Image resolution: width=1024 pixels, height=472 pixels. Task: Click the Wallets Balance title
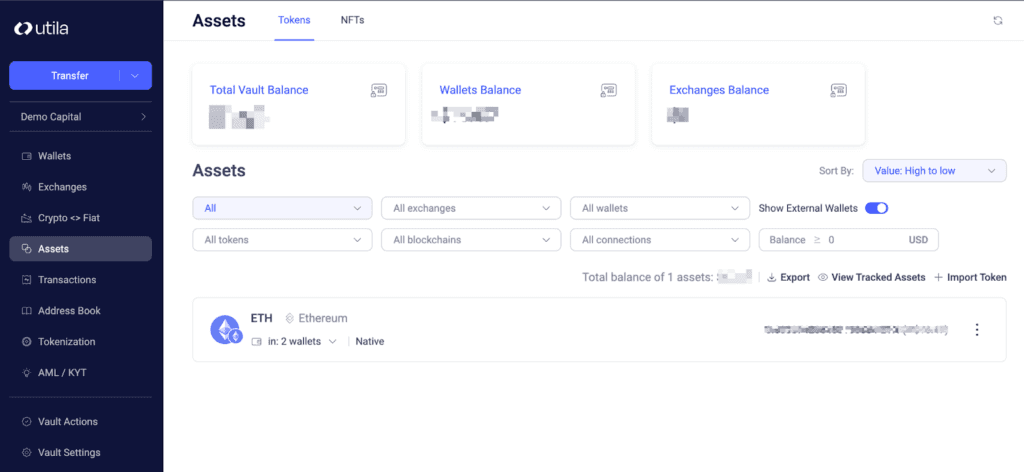(x=480, y=90)
